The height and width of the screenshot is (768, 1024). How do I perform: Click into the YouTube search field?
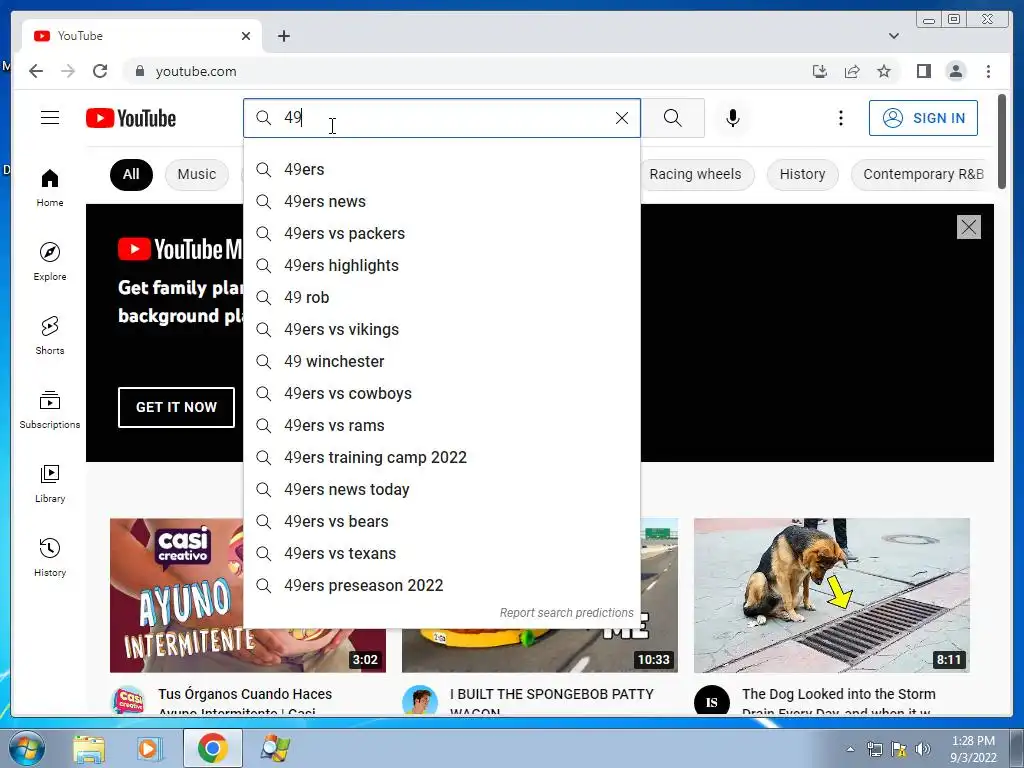click(444, 118)
